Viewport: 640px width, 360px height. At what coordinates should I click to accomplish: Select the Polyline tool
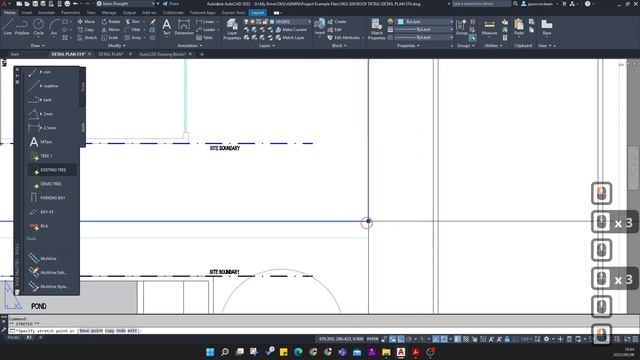click(x=22, y=26)
